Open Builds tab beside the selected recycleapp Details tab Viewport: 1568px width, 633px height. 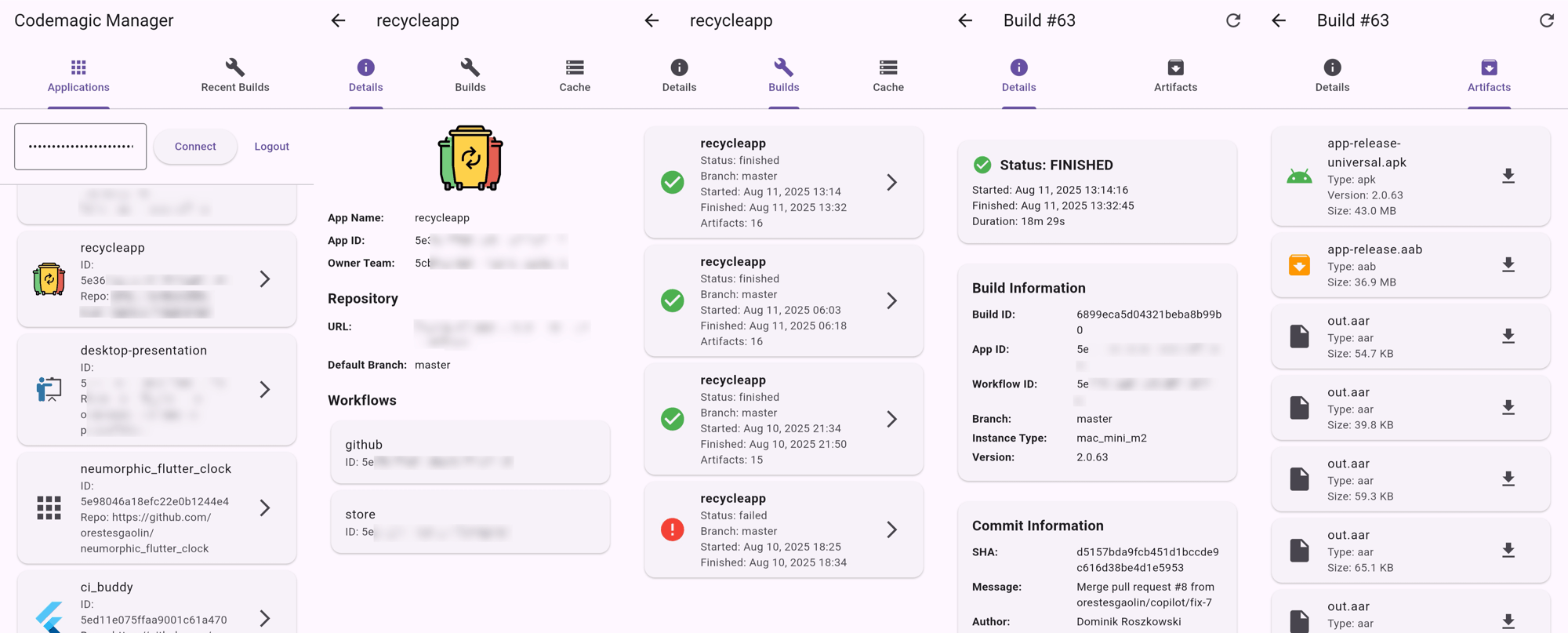(470, 76)
